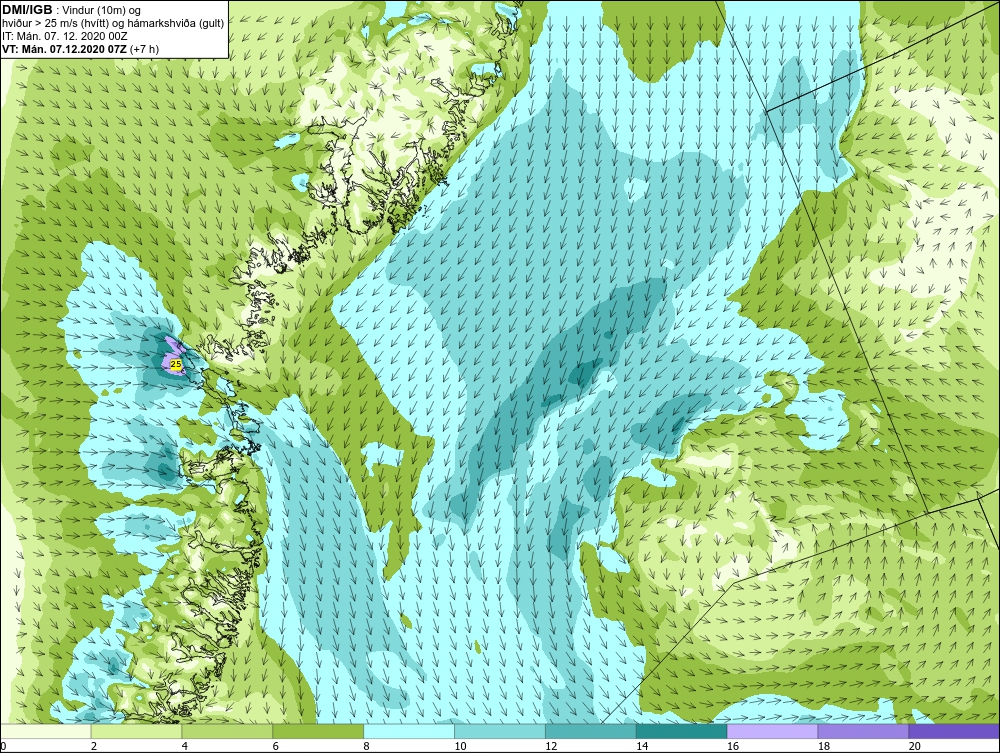
Task: Click the legend value 12
Action: pos(551,746)
